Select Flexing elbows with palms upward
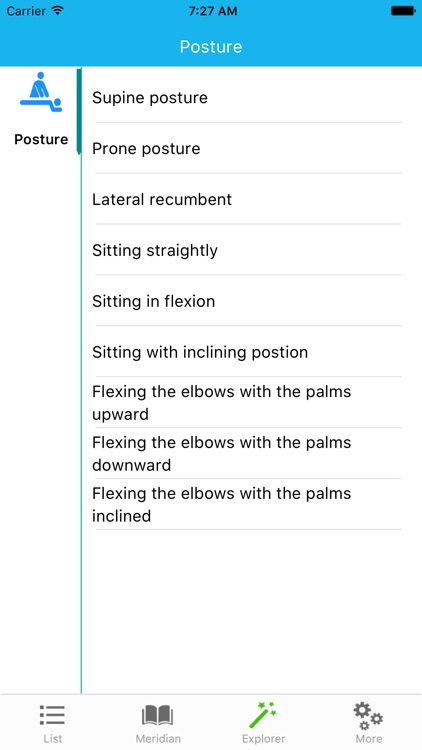 pyautogui.click(x=248, y=402)
